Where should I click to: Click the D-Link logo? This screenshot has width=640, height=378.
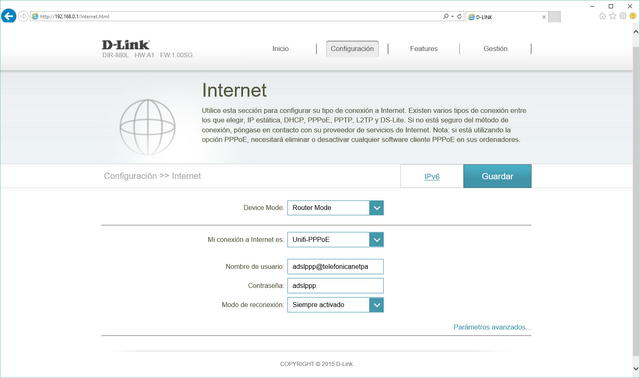(x=126, y=44)
